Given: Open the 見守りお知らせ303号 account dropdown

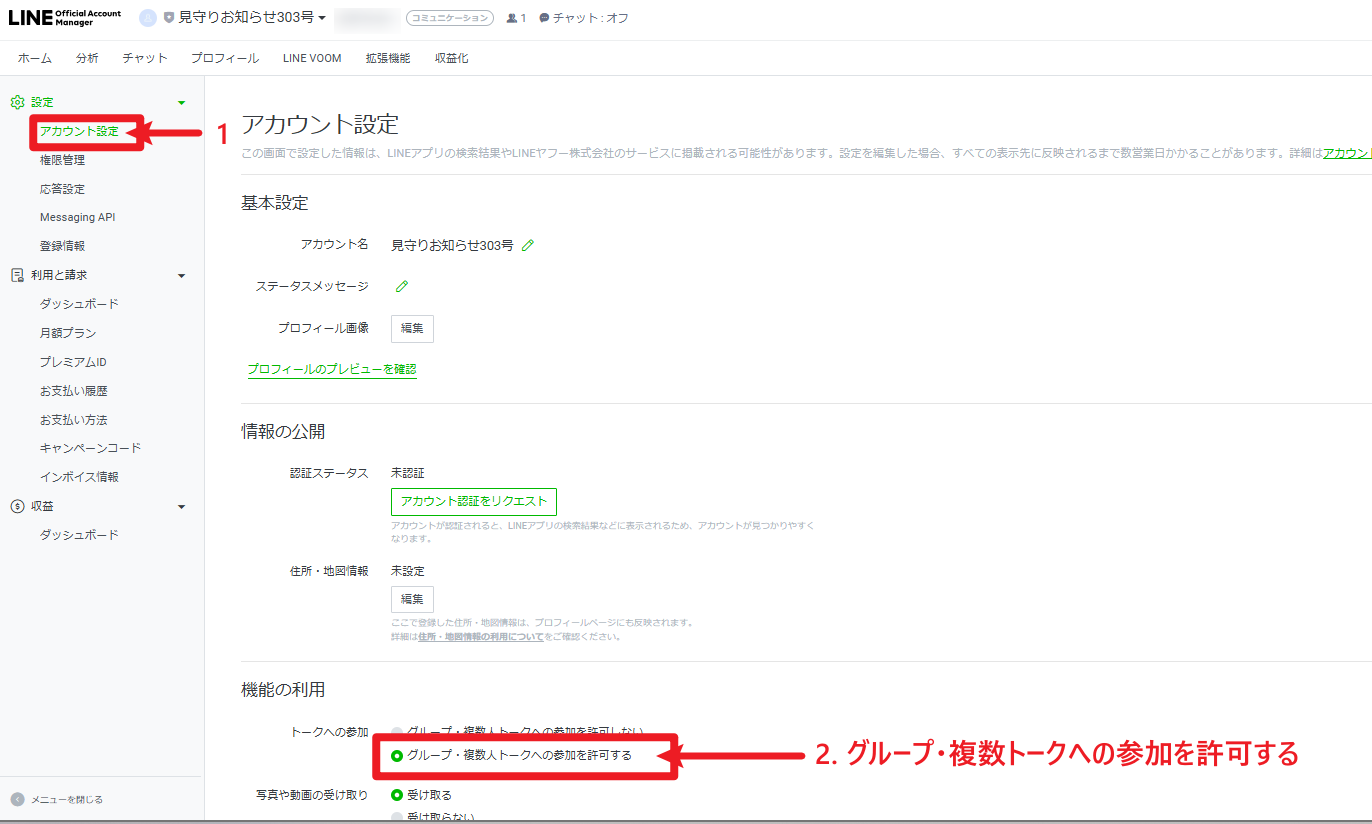Looking at the screenshot, I should click(252, 18).
